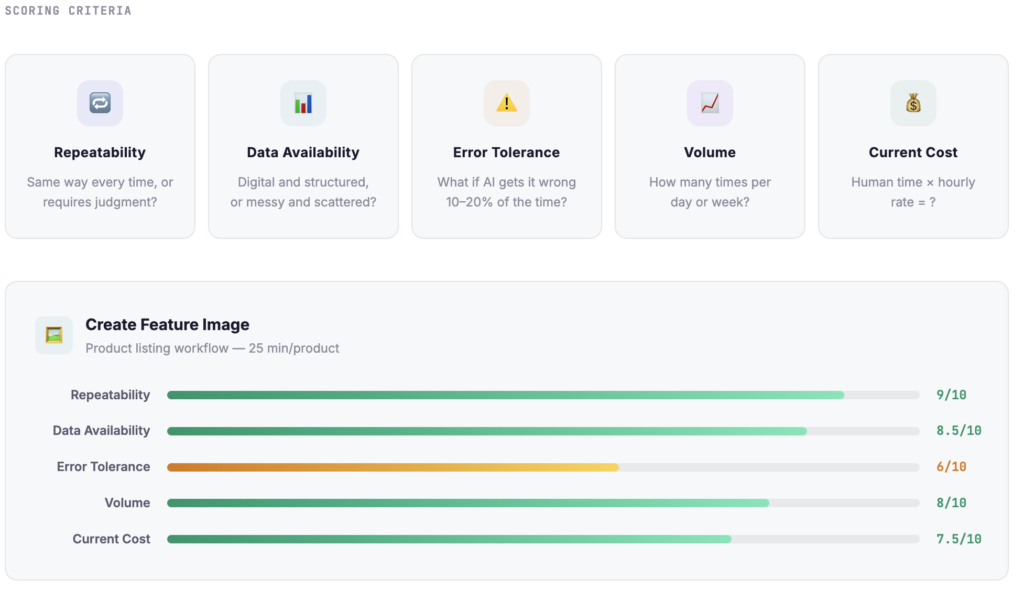Click the Current Cost progress bar
The image size is (1024, 590).
tap(449, 539)
